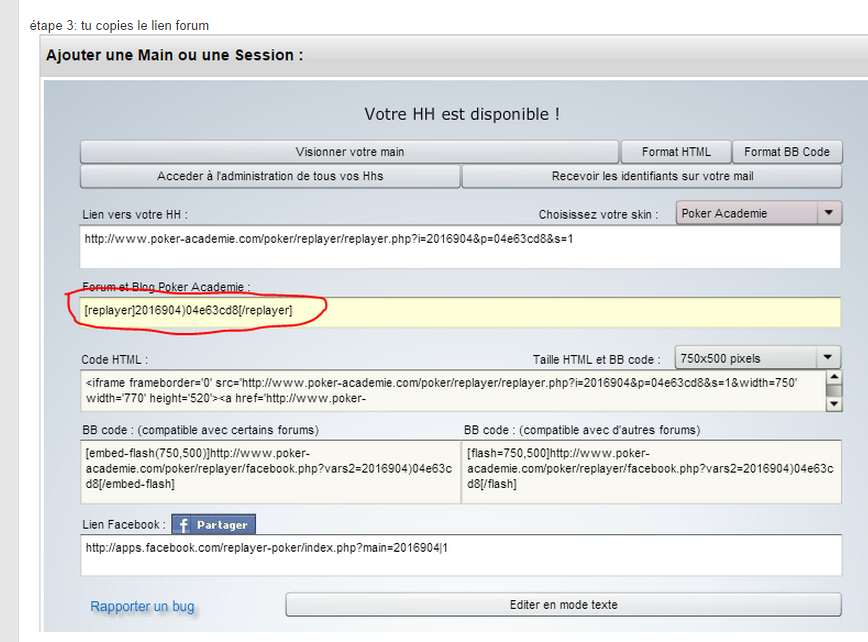Viewport: 868px width, 642px height.
Task: Click BB code compatible avec certains forums label
Action: pyautogui.click(x=200, y=430)
